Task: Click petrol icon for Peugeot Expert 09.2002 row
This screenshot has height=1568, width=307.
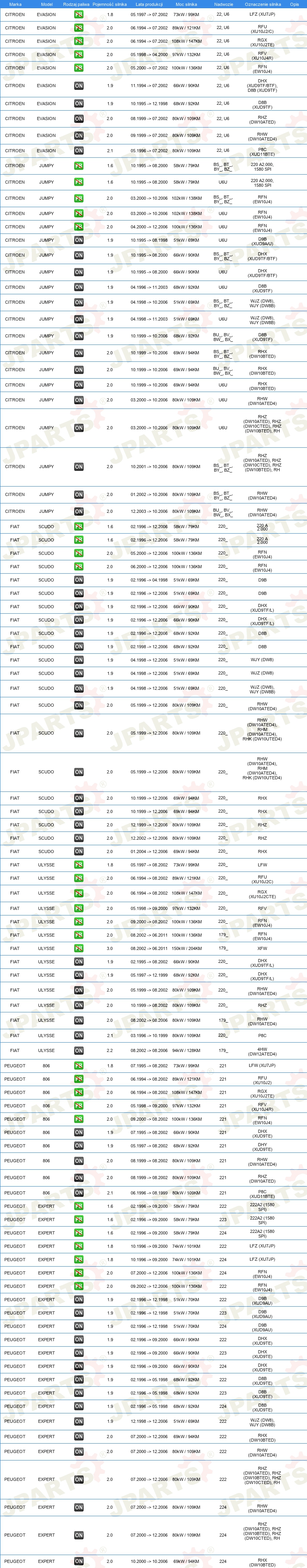Action: (79, 1286)
